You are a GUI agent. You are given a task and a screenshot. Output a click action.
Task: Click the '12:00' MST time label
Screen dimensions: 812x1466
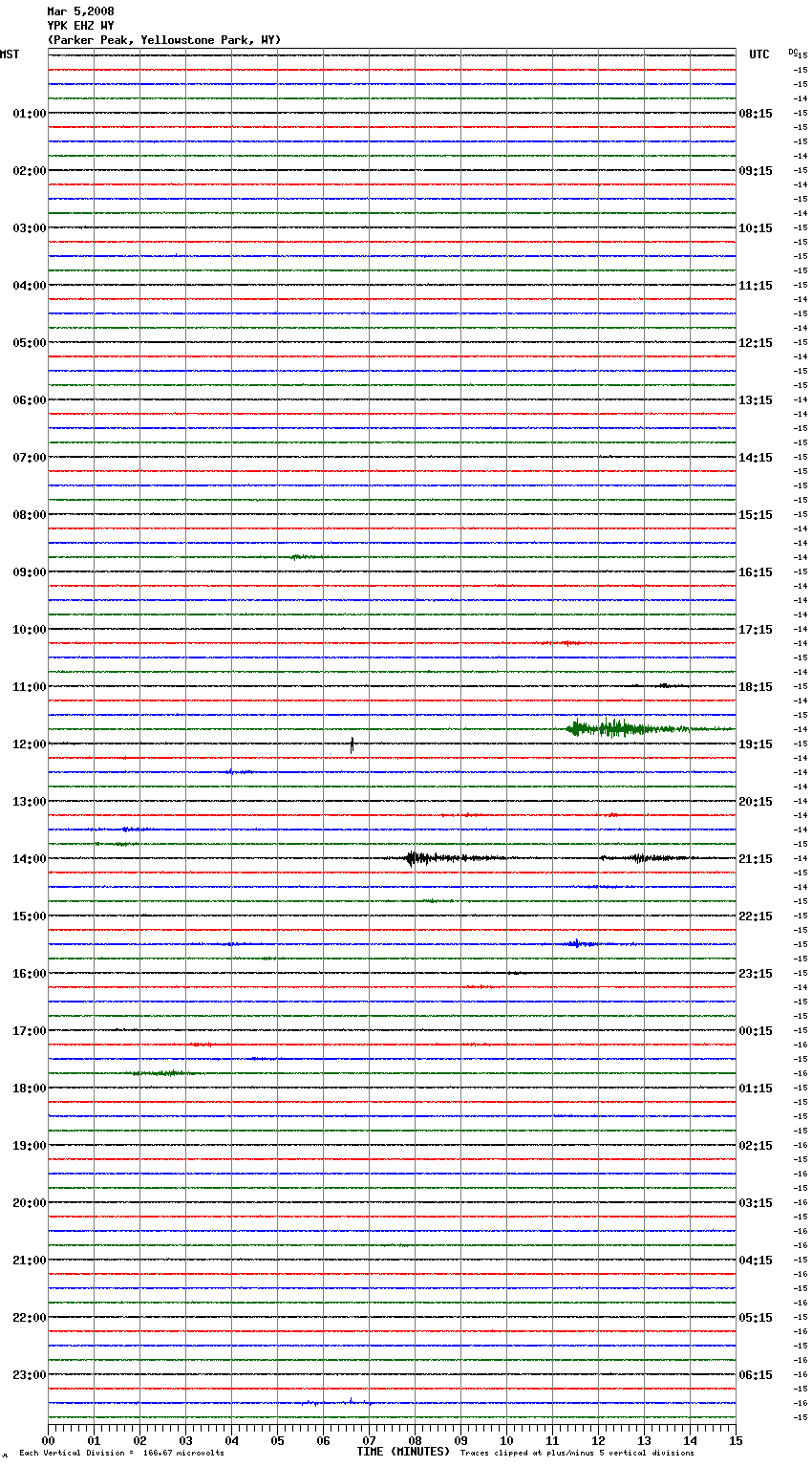pos(30,744)
